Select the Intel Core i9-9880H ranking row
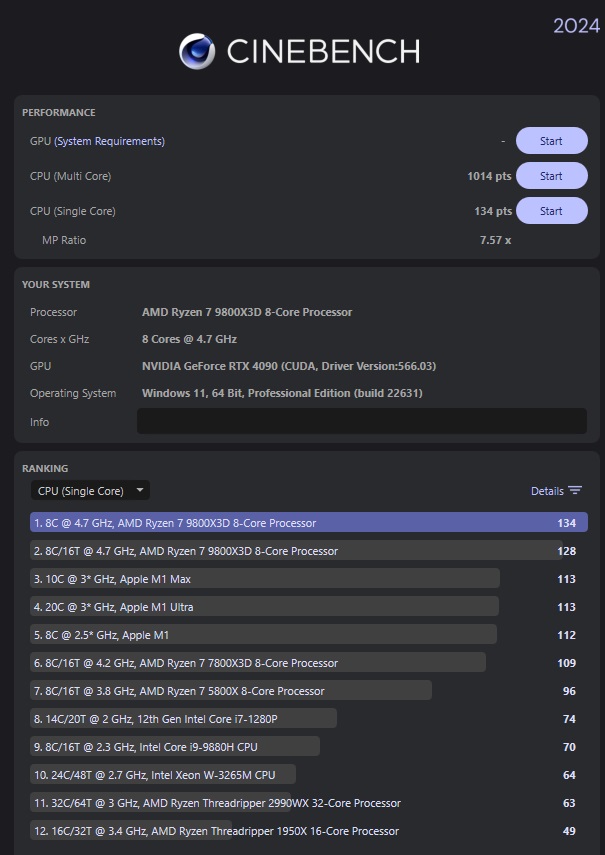 click(309, 746)
